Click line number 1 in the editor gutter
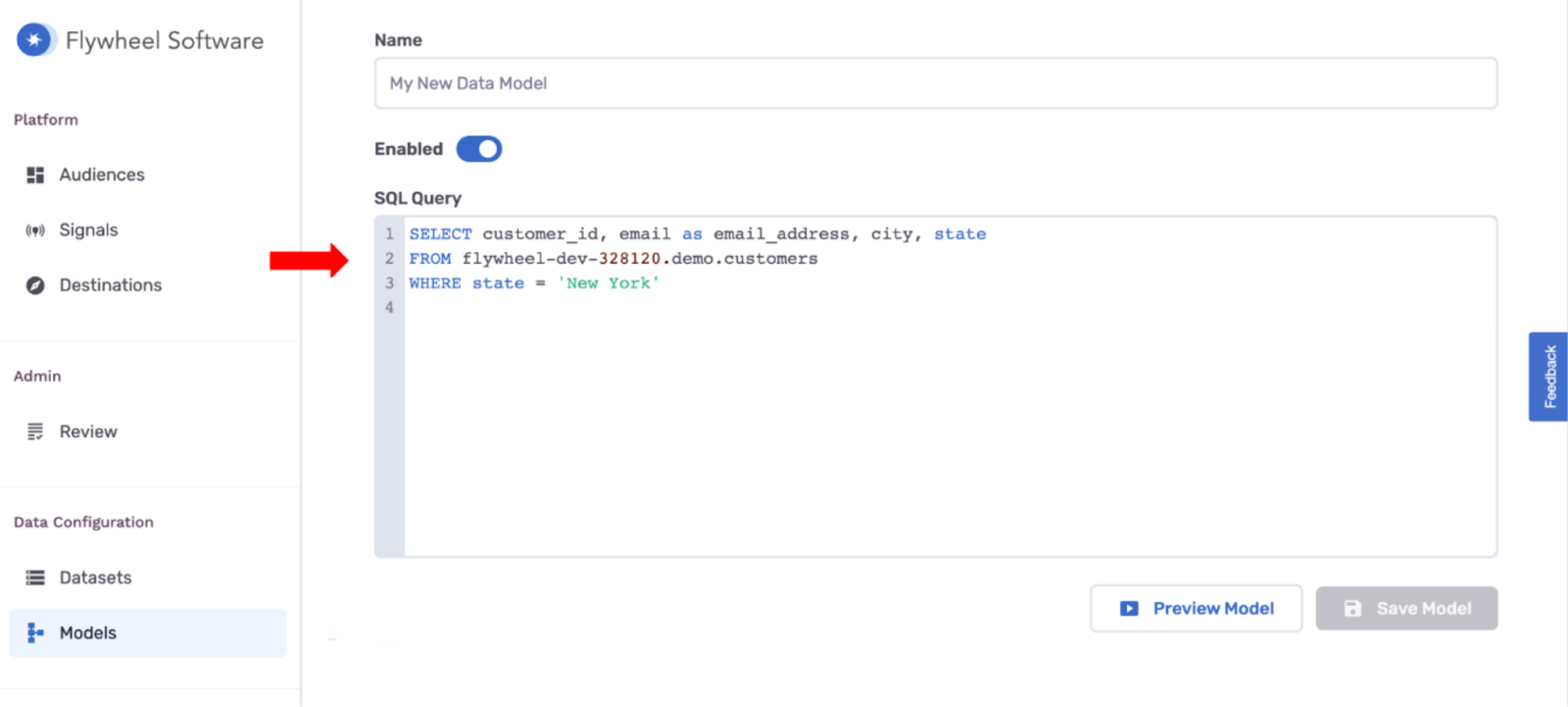The image size is (1568, 707). (389, 234)
